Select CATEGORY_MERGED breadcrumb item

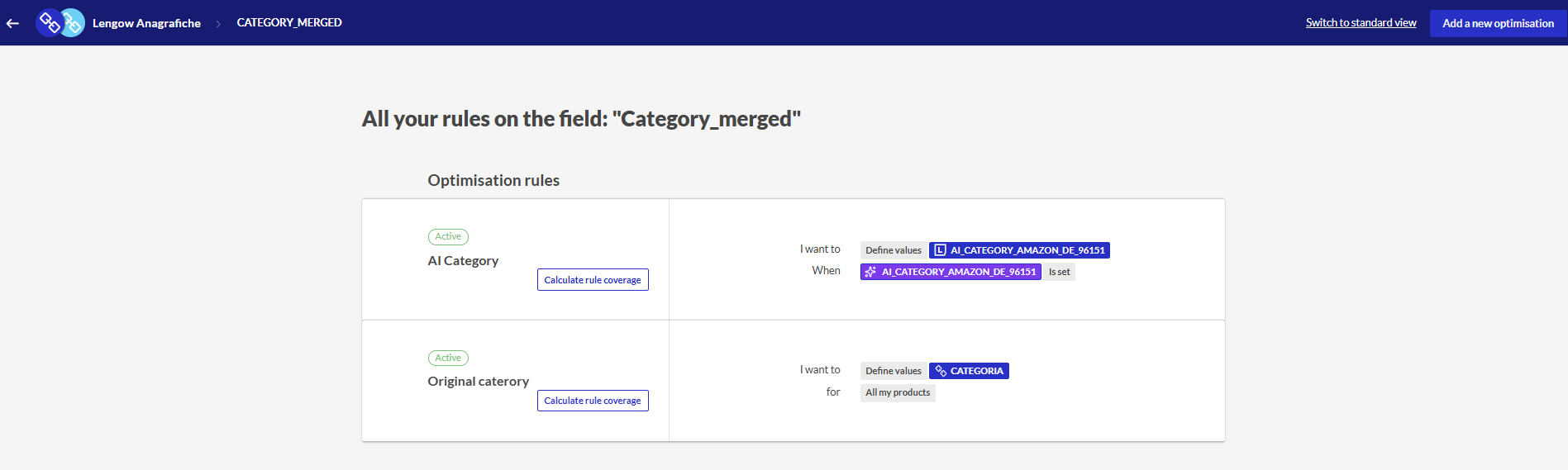(x=289, y=22)
